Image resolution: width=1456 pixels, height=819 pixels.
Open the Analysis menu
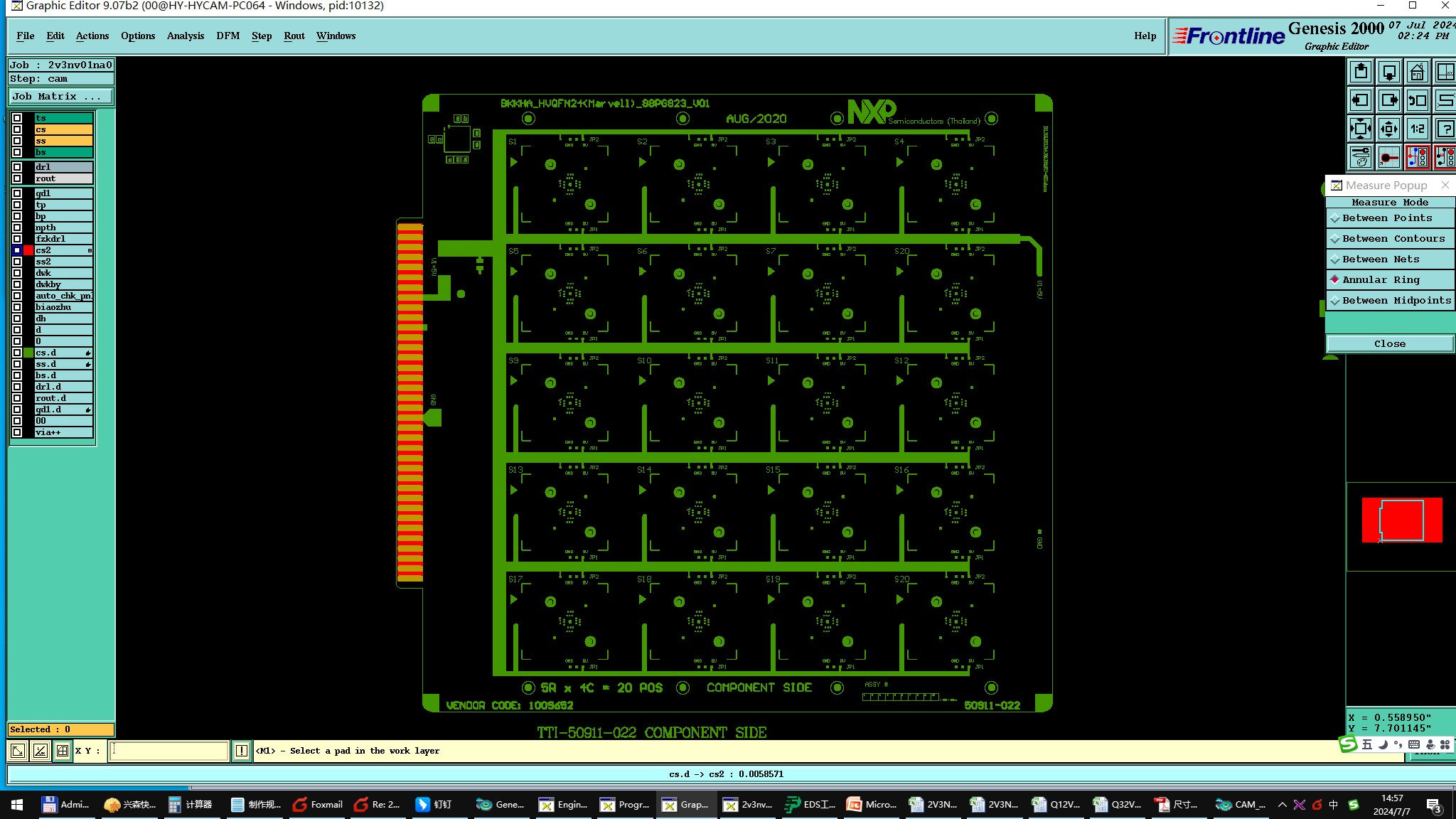(186, 36)
